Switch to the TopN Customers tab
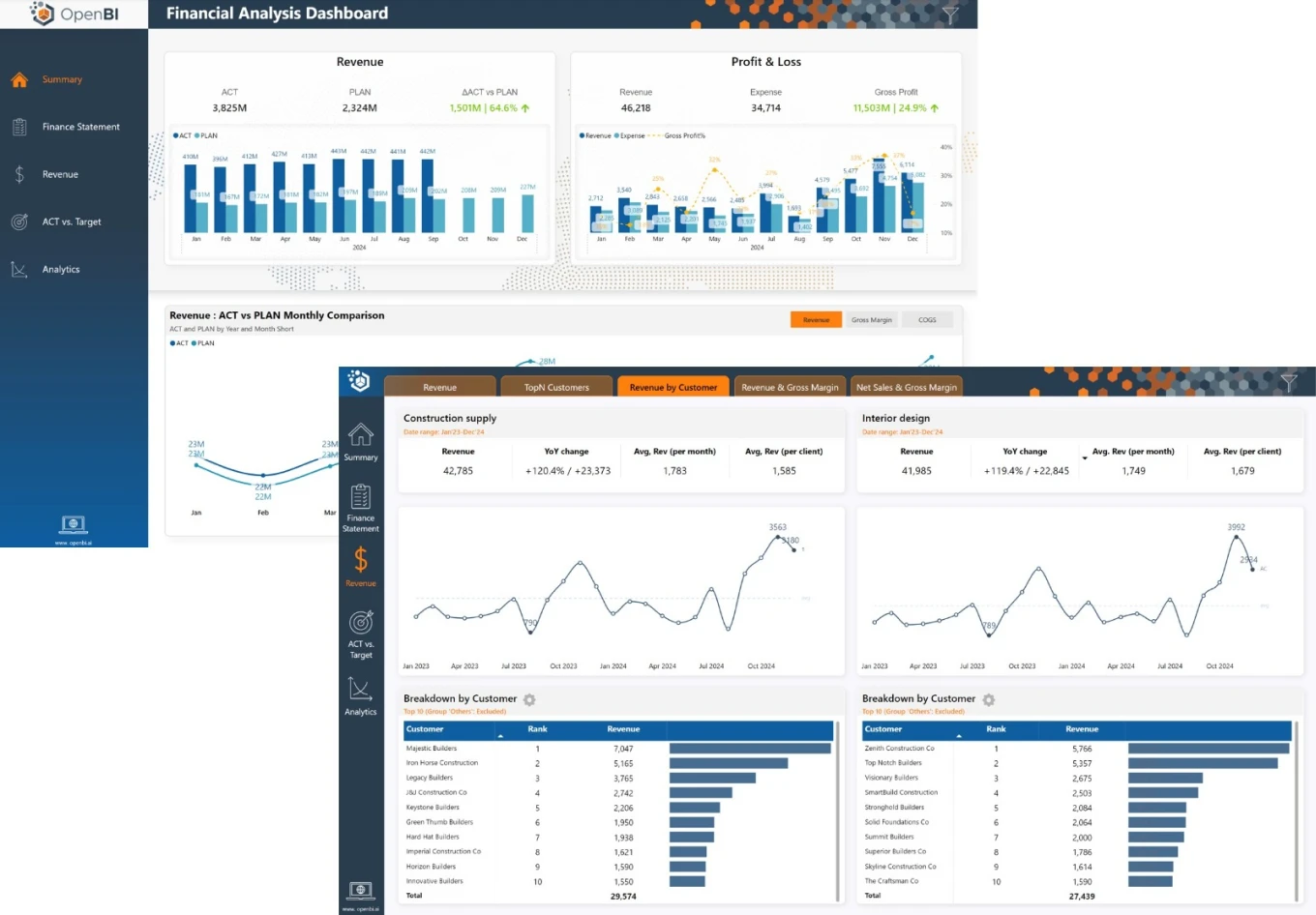Image resolution: width=1316 pixels, height=915 pixels. point(556,387)
